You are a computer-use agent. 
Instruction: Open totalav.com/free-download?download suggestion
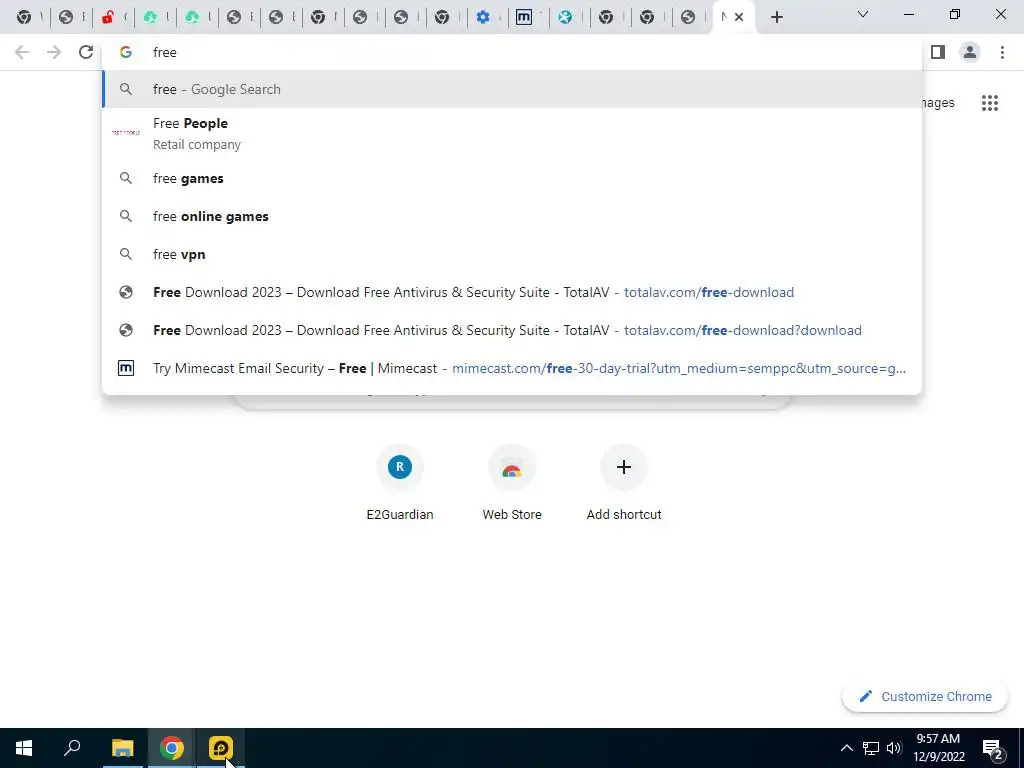[512, 330]
